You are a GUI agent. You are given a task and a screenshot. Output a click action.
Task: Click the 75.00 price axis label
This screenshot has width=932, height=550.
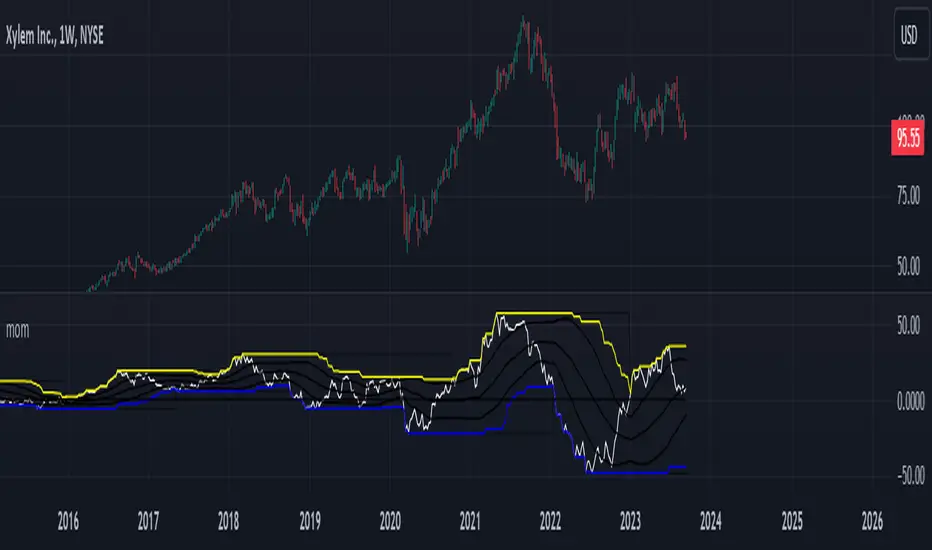(x=908, y=196)
